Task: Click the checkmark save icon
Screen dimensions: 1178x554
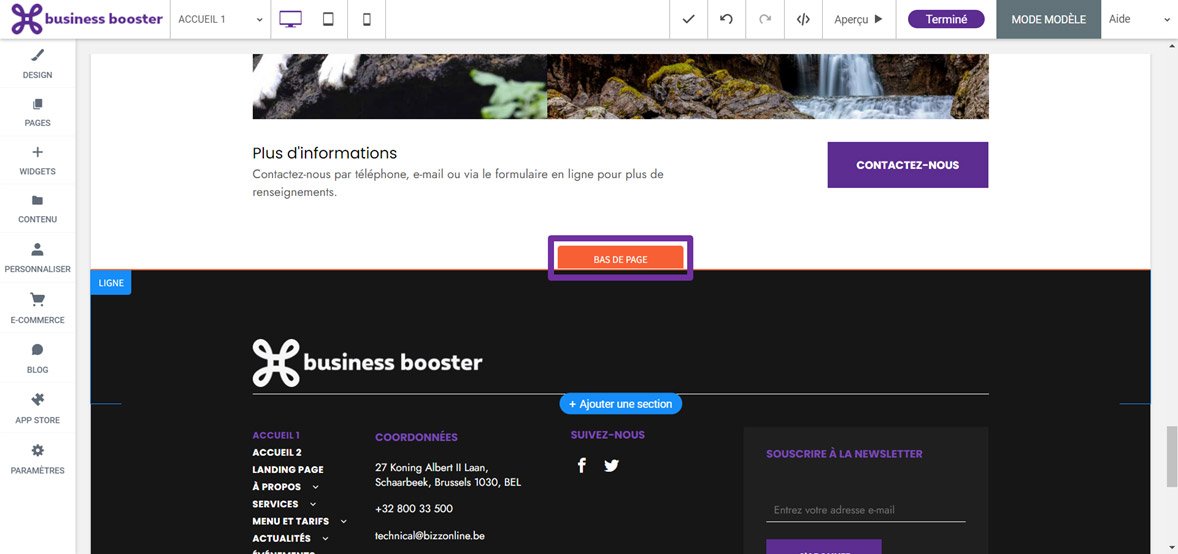Action: point(688,19)
